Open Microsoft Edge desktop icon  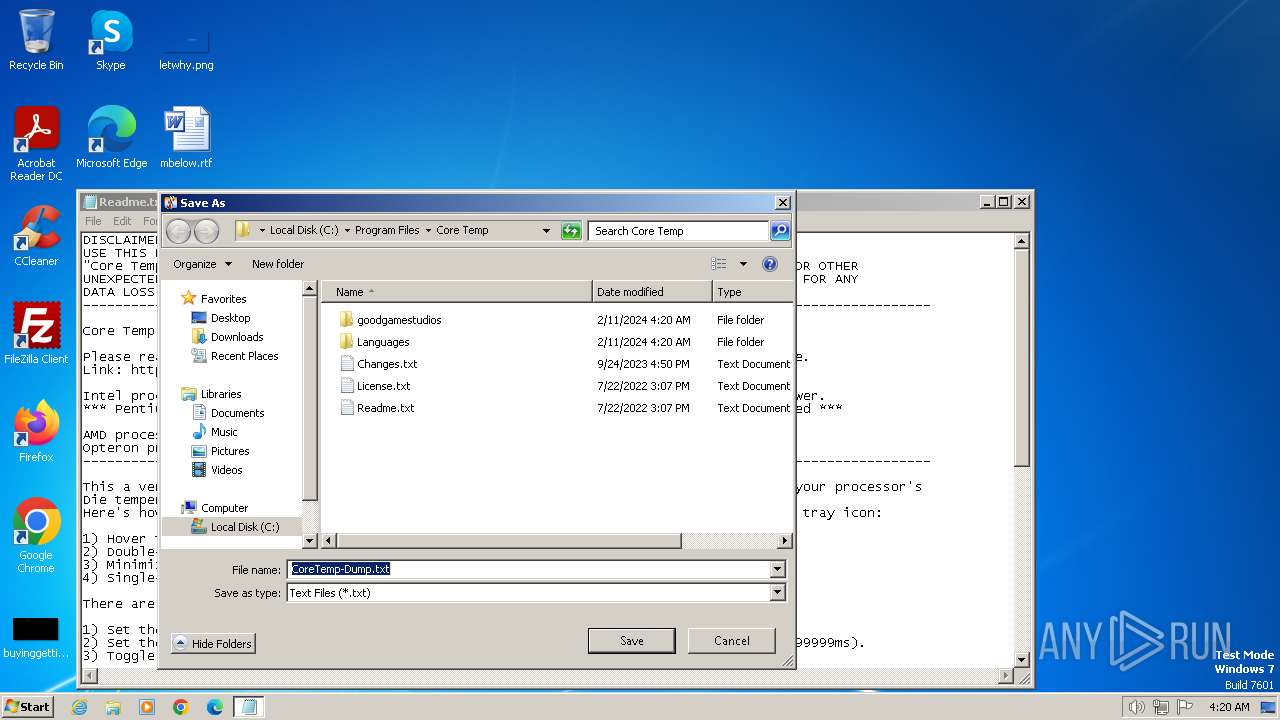[111, 139]
